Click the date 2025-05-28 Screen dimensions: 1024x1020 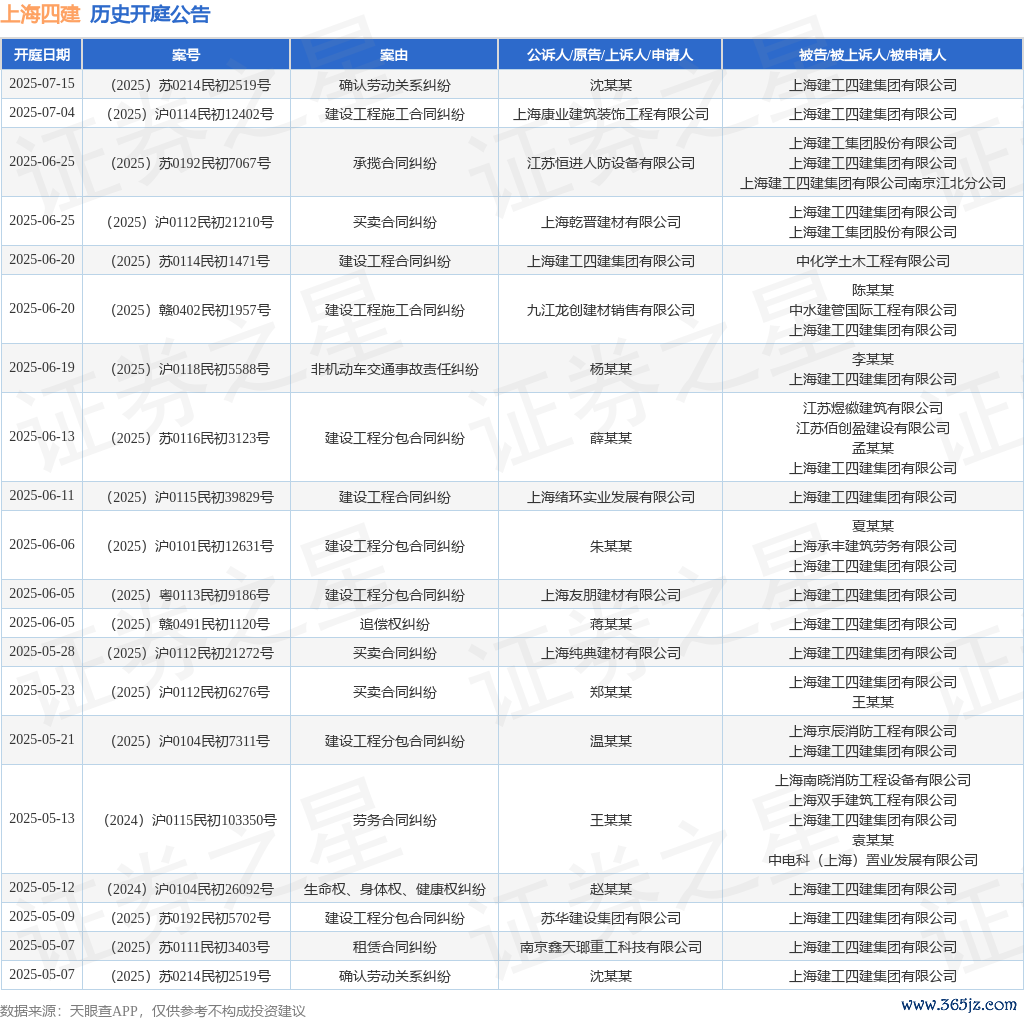tap(42, 651)
